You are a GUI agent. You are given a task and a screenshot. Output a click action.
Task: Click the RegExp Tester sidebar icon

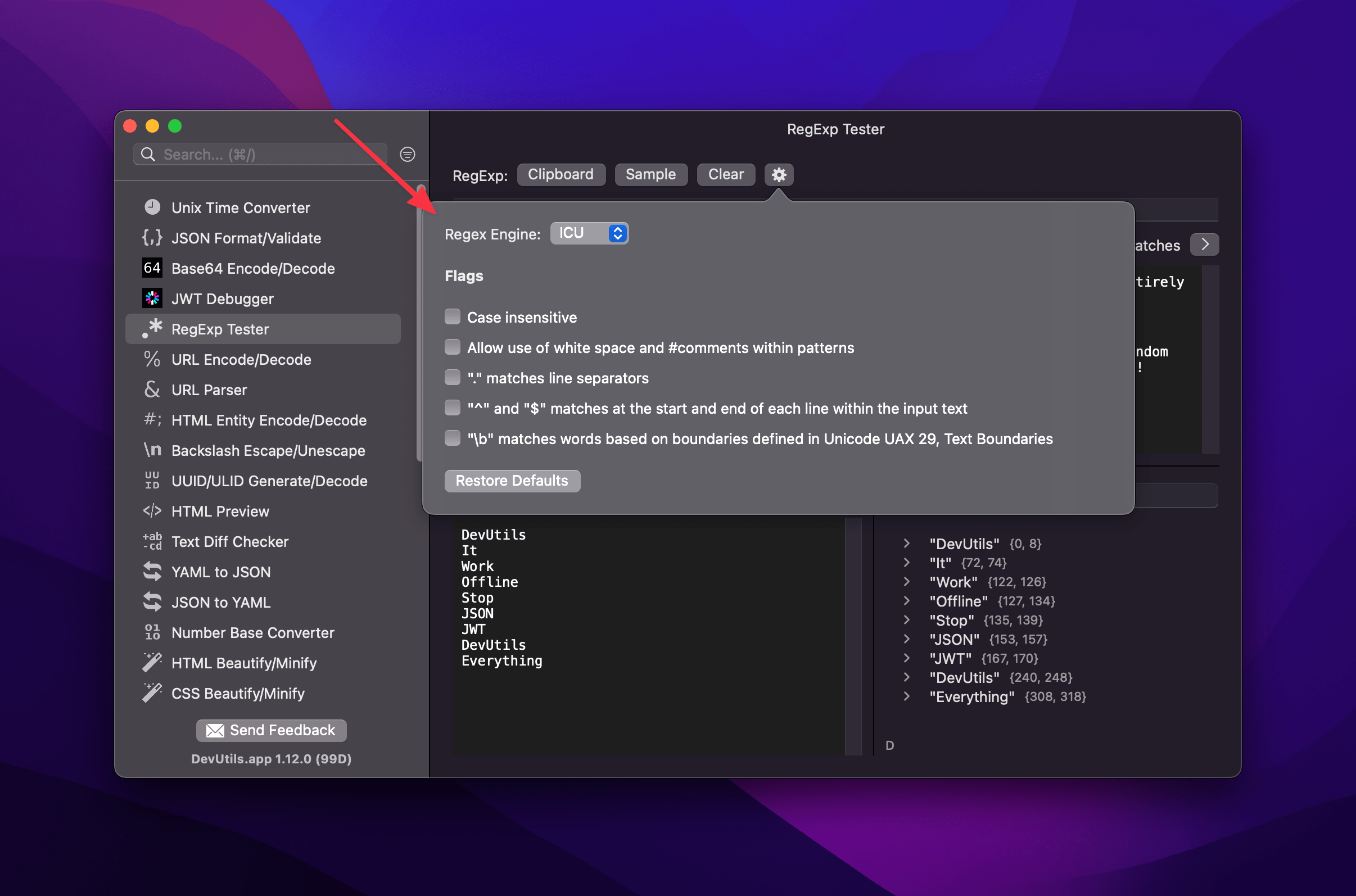click(x=153, y=328)
